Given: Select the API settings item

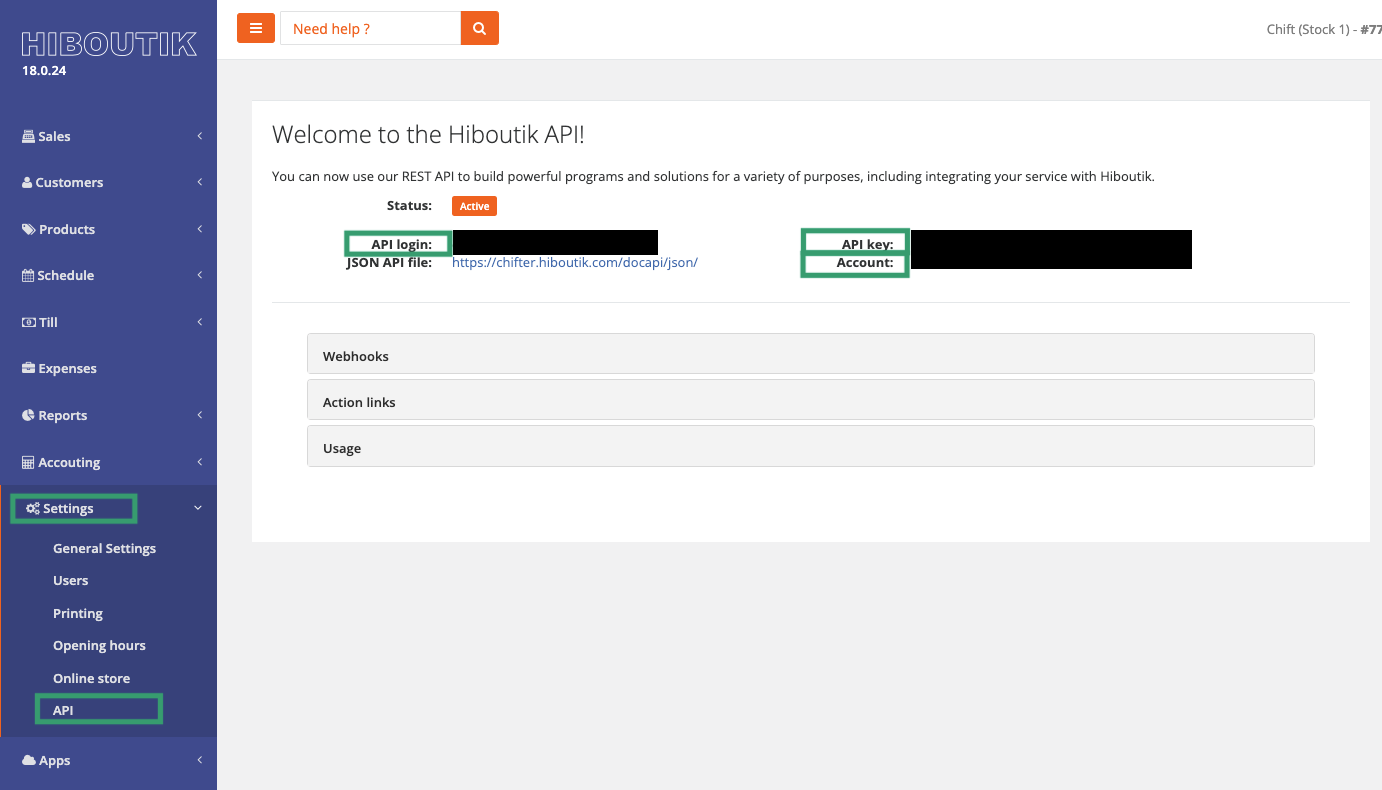Looking at the screenshot, I should point(63,710).
